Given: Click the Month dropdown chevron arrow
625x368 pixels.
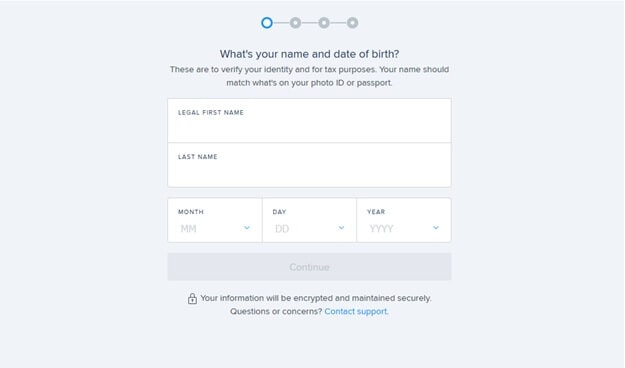Looking at the screenshot, I should click(247, 228).
